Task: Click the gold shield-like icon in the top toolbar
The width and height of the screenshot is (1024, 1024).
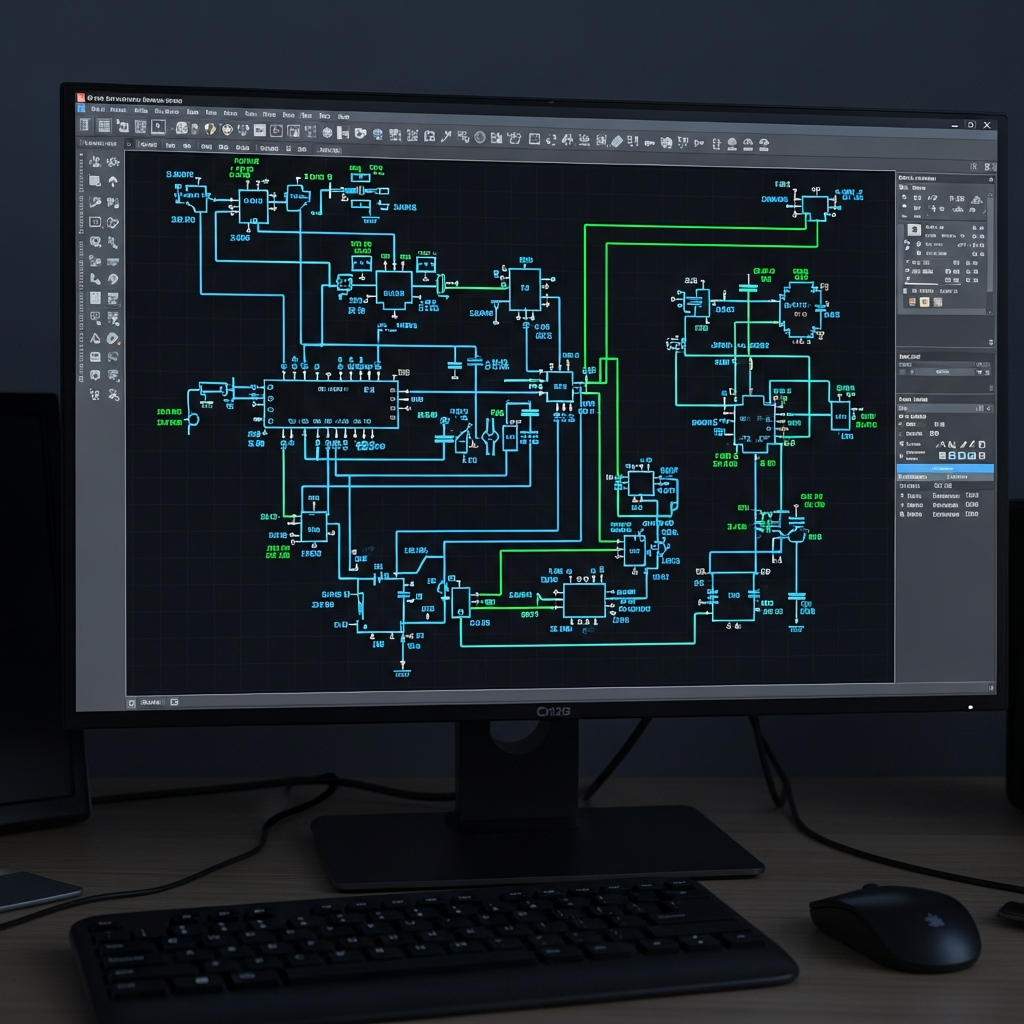Action: pyautogui.click(x=210, y=129)
